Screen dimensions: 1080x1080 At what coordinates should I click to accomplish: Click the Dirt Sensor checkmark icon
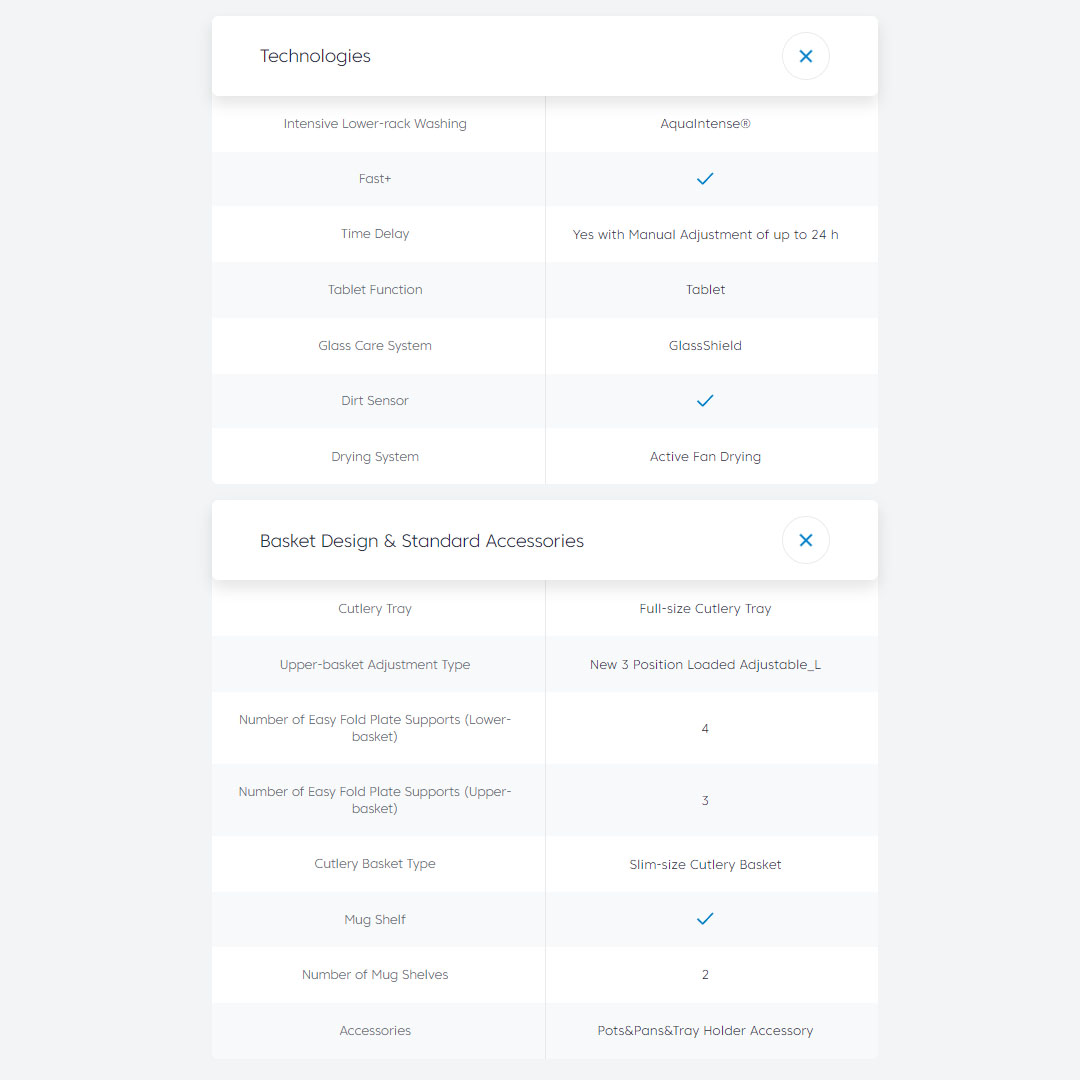pos(705,401)
